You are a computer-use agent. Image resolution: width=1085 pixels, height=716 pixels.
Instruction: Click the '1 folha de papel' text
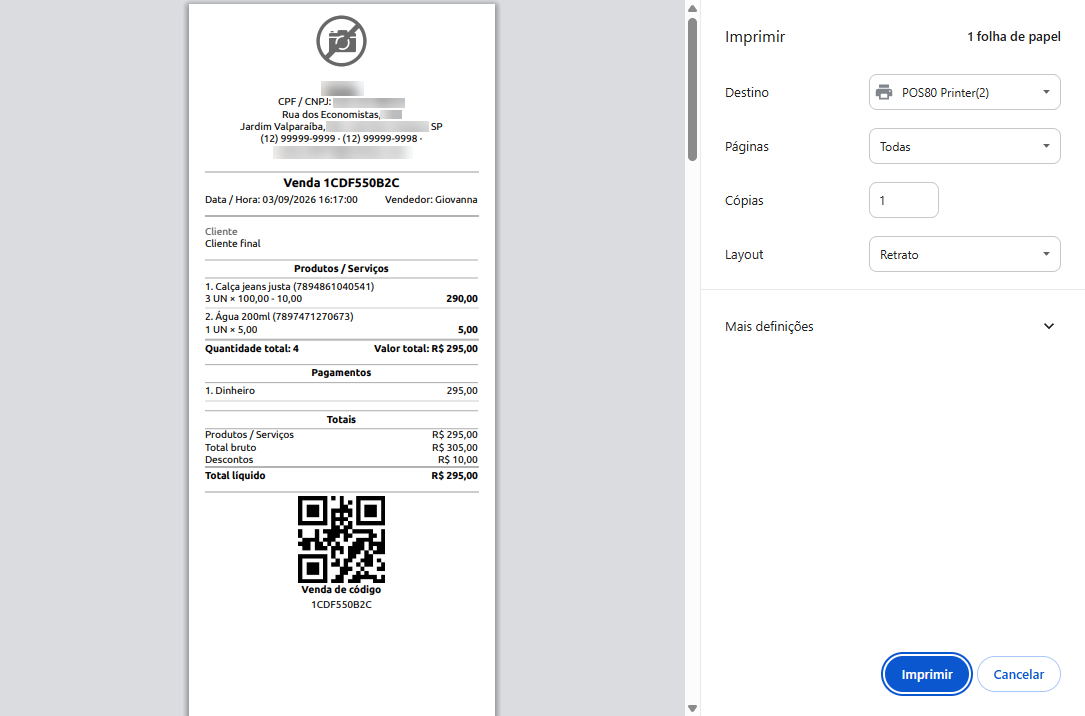coord(1014,37)
